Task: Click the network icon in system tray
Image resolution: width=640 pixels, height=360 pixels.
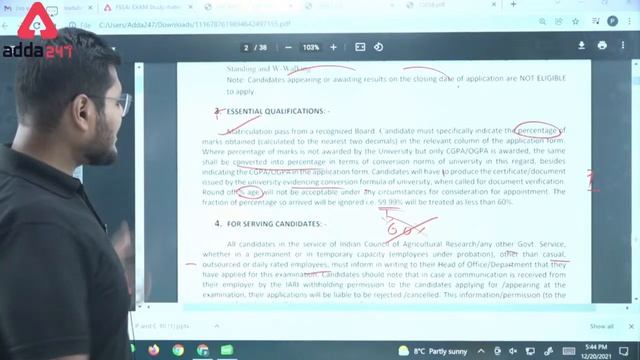Action: coord(530,351)
